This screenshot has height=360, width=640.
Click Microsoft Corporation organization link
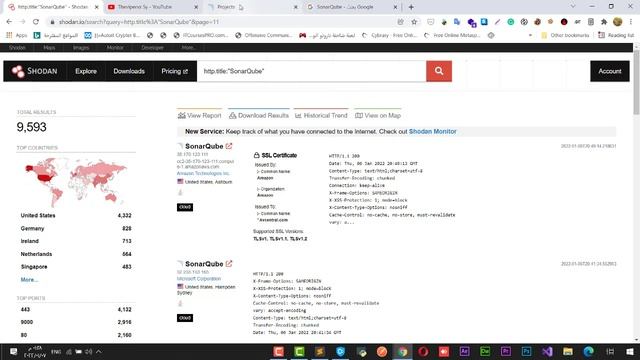(199, 279)
